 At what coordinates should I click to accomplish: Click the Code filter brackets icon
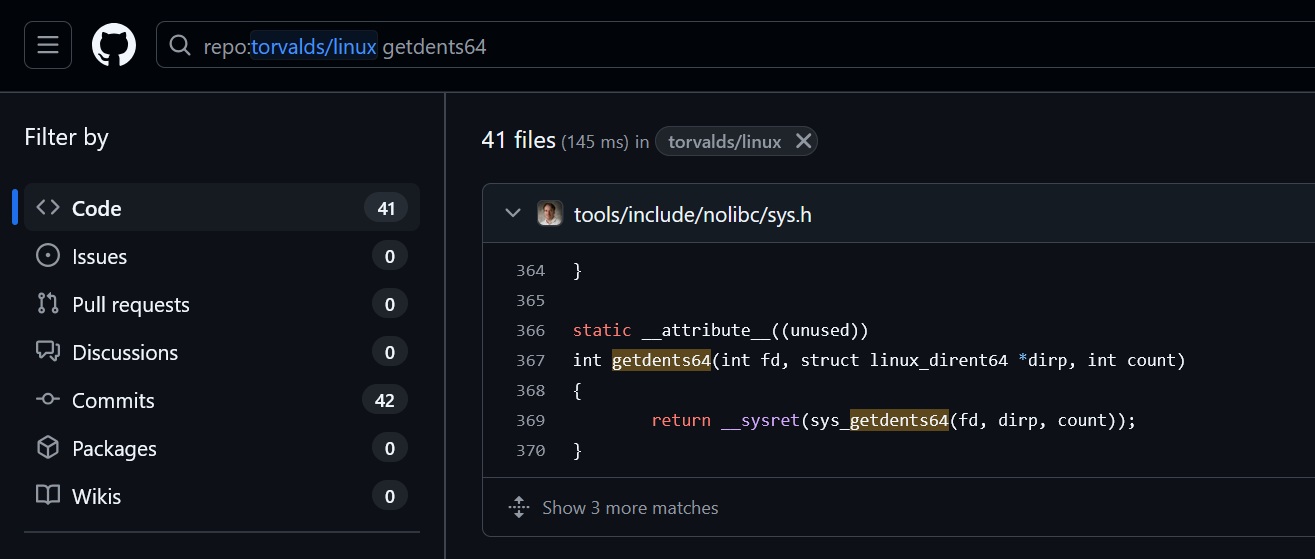coord(48,208)
